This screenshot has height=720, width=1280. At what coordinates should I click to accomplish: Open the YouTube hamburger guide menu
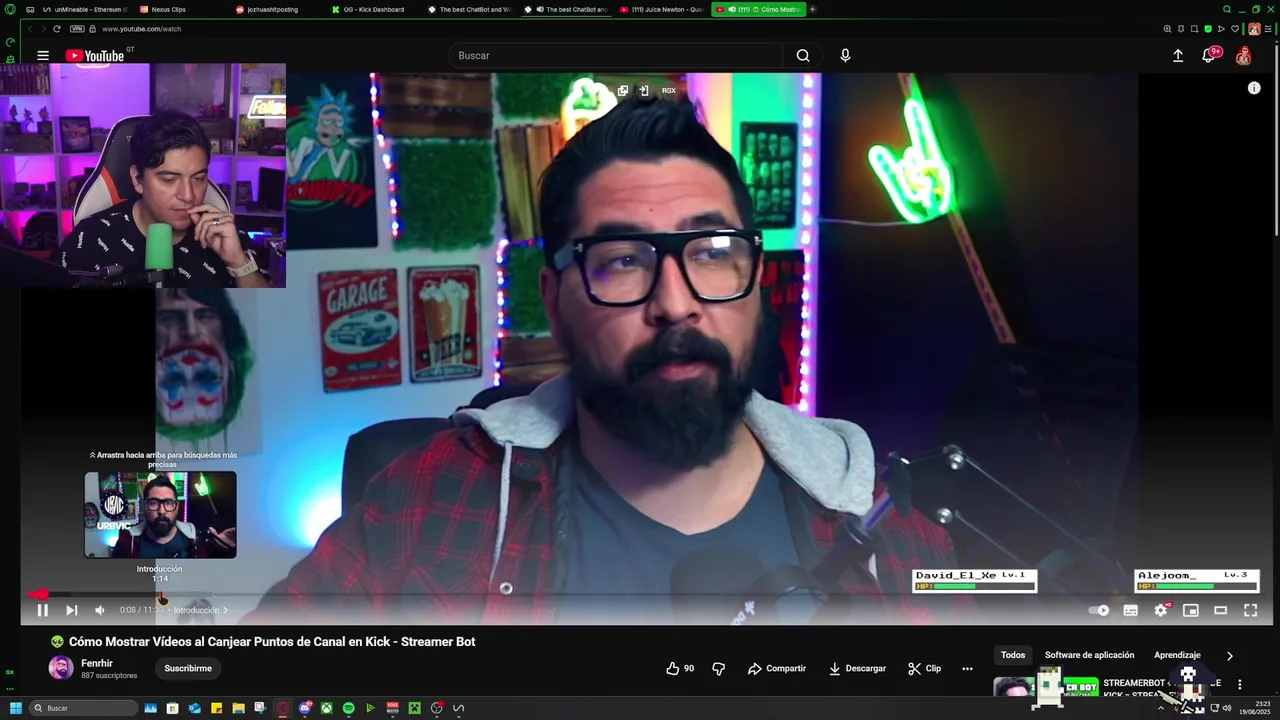[x=43, y=56]
